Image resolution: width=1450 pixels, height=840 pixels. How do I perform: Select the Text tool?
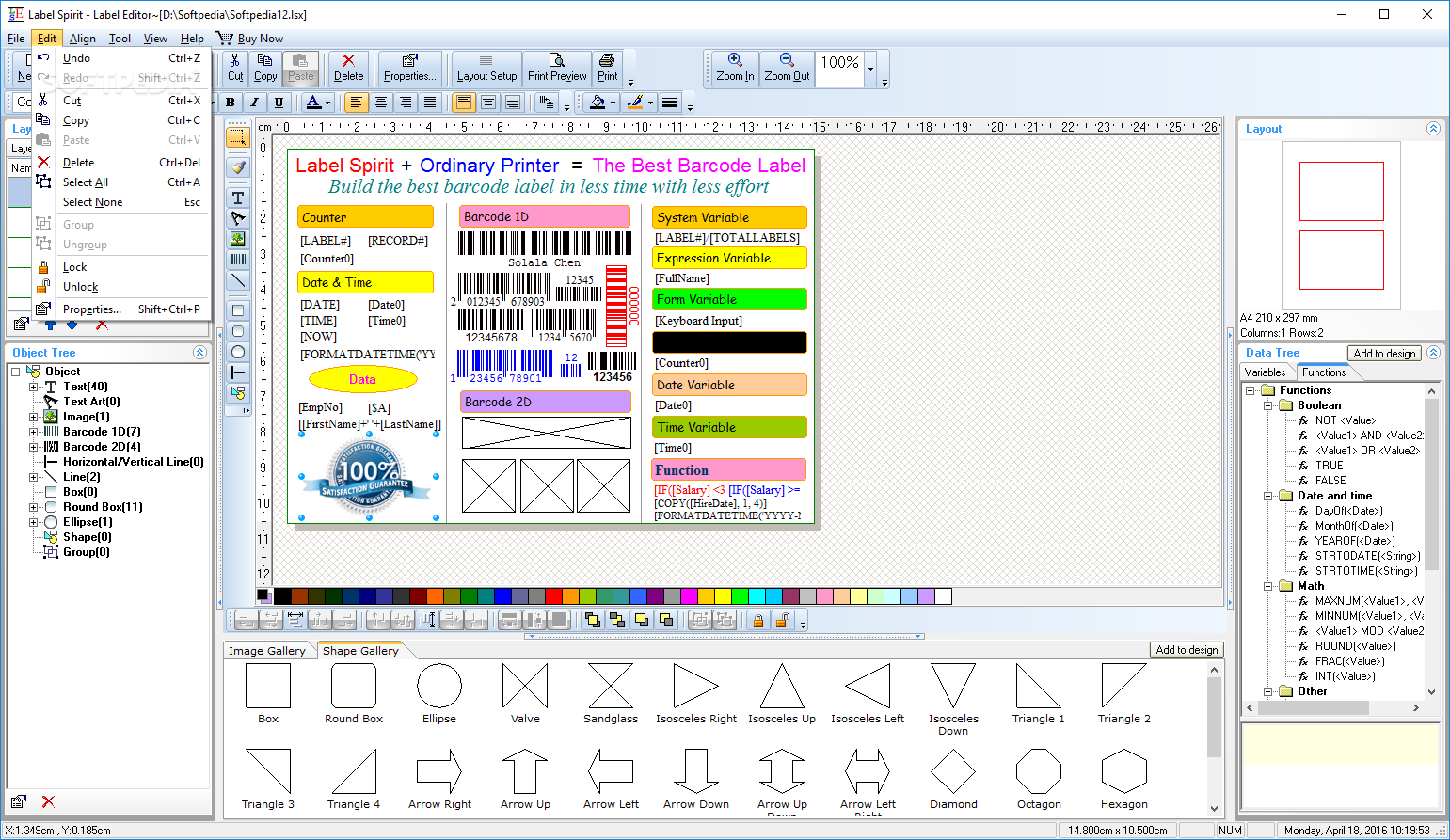click(238, 198)
